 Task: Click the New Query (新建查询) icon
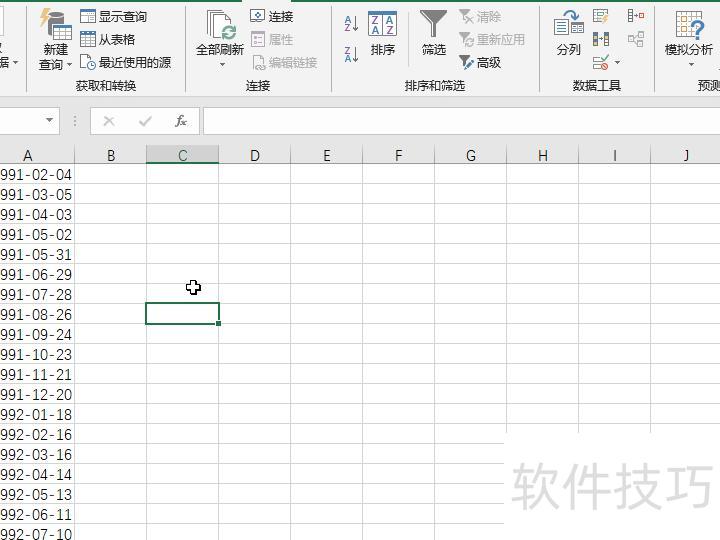click(54, 27)
